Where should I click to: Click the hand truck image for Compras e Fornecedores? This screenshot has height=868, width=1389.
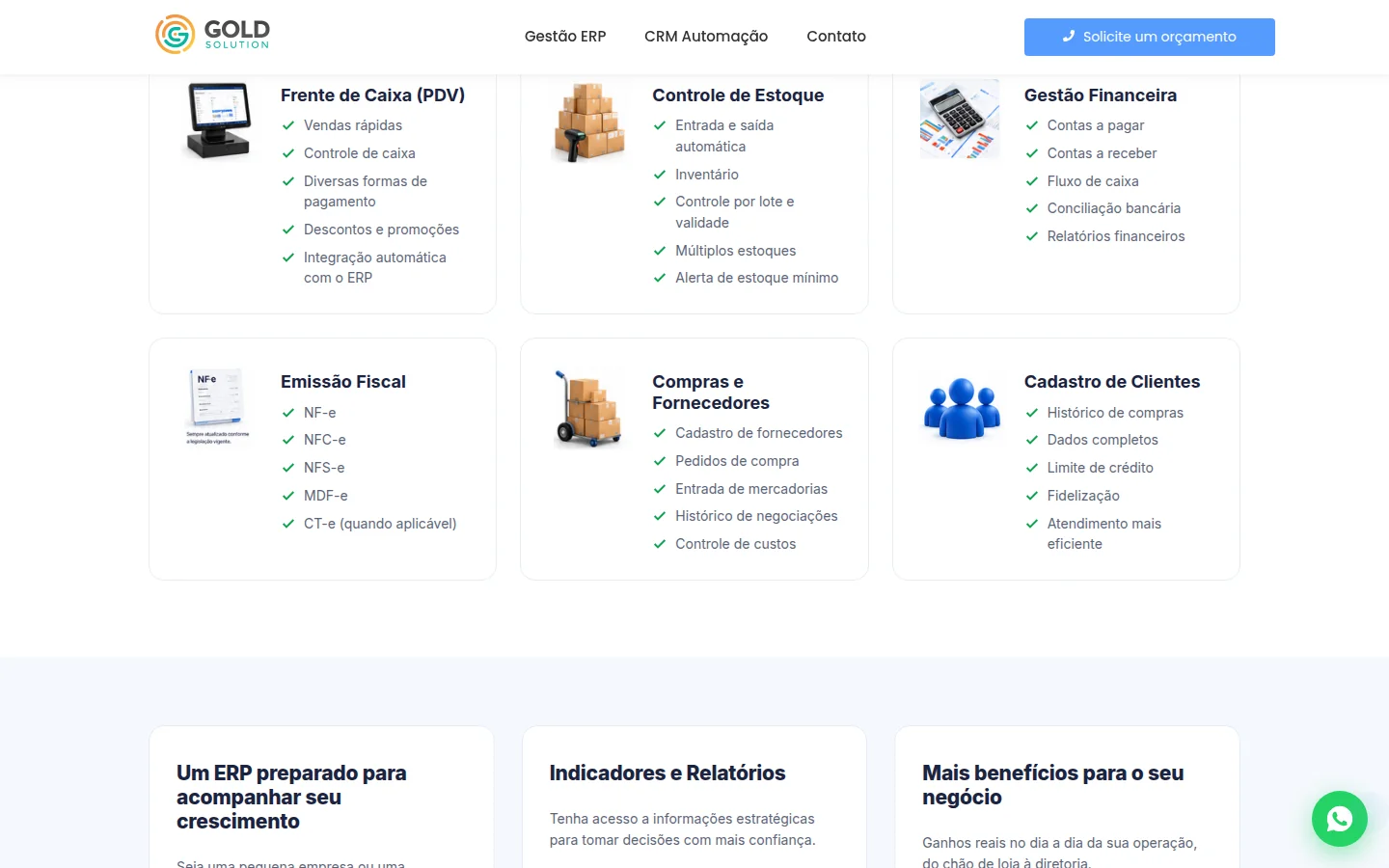(x=589, y=408)
